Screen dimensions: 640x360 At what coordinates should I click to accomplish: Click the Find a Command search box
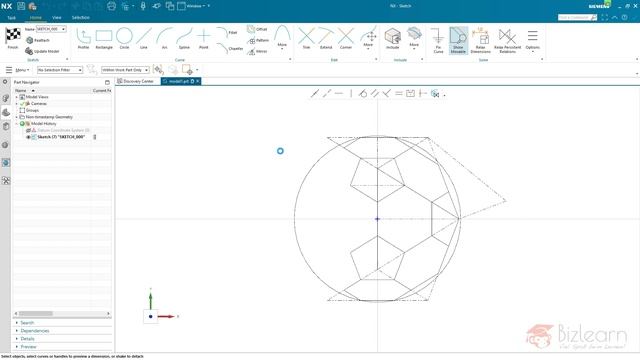pos(577,18)
